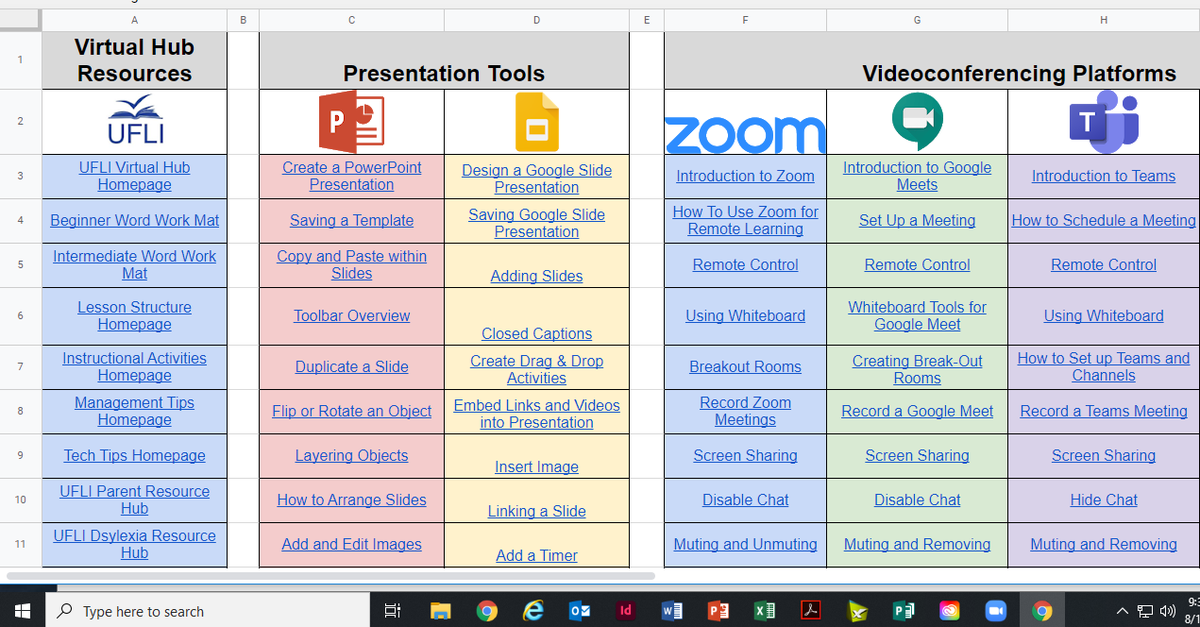Screen dimensions: 1200x627
Task: Click the horizontal scrollbar of the sheet
Action: click(330, 576)
